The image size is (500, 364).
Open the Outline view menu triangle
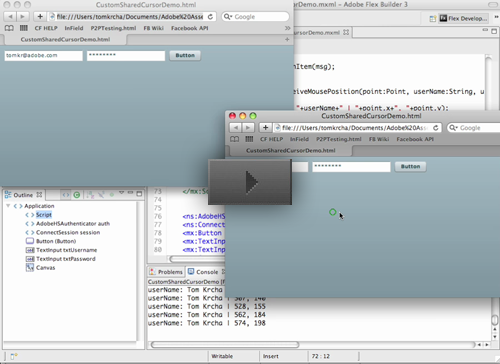pyautogui.click(x=122, y=193)
